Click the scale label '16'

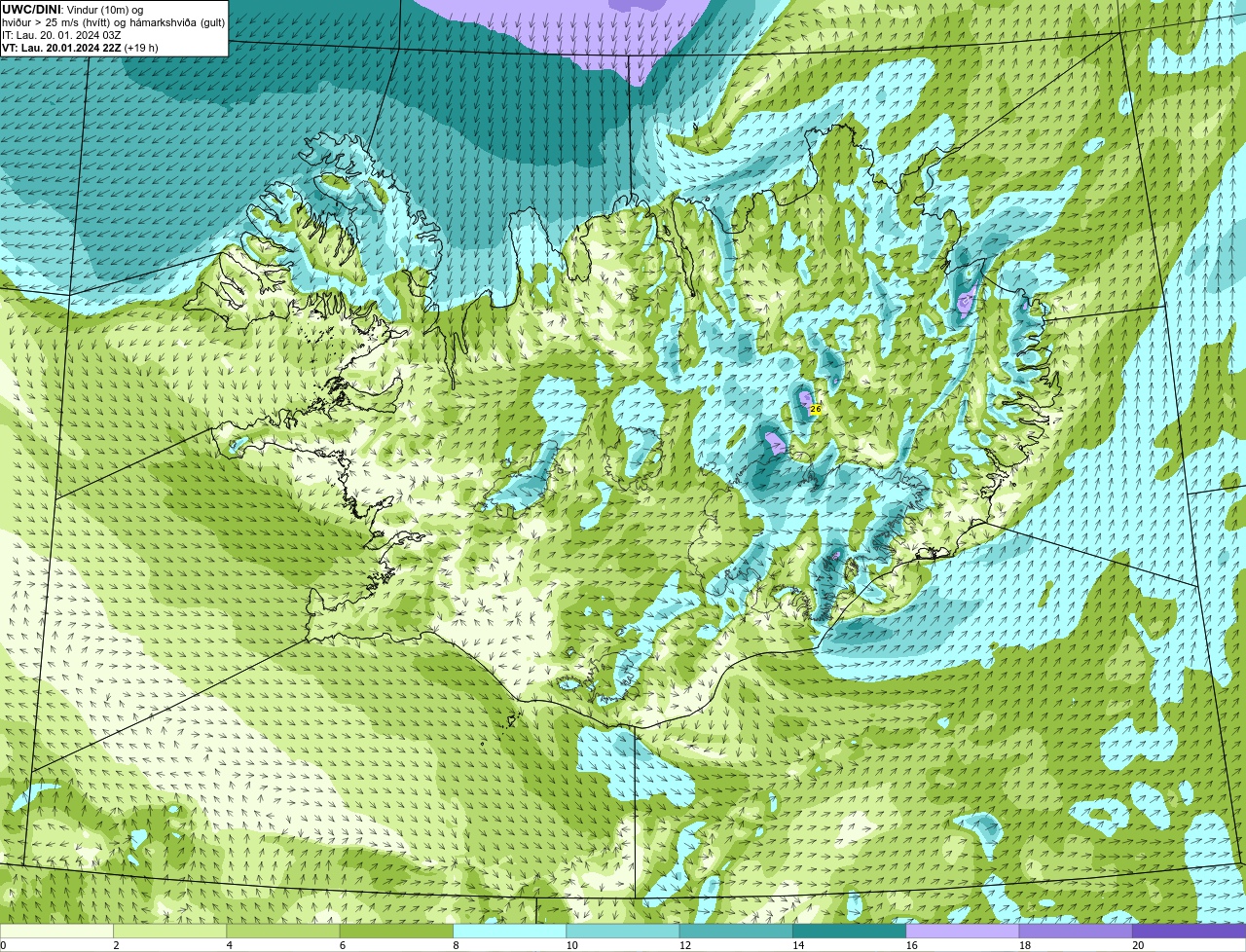pyautogui.click(x=912, y=945)
